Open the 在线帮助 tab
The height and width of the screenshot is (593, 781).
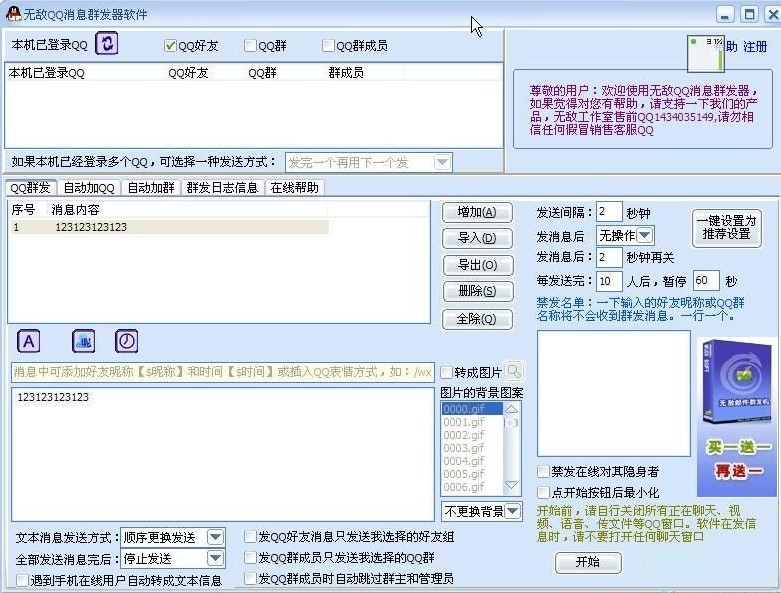tap(294, 188)
